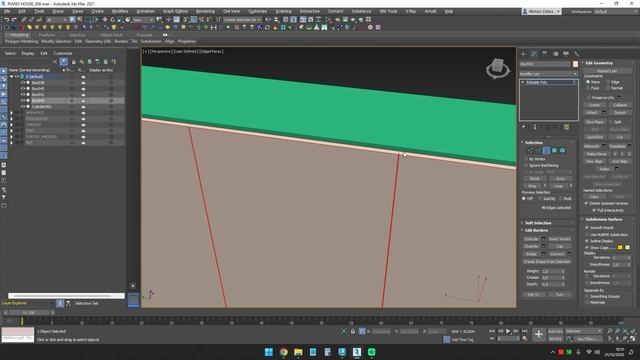Click the Select and Move tool icon

pos(104,20)
